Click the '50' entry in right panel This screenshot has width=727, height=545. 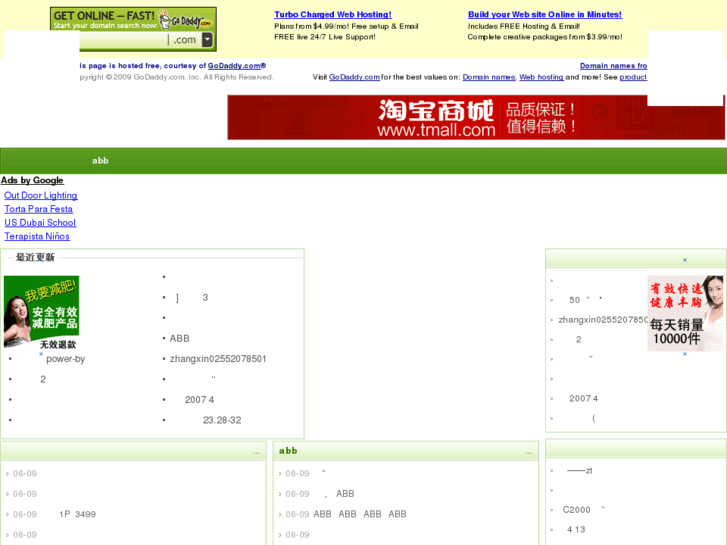(574, 300)
